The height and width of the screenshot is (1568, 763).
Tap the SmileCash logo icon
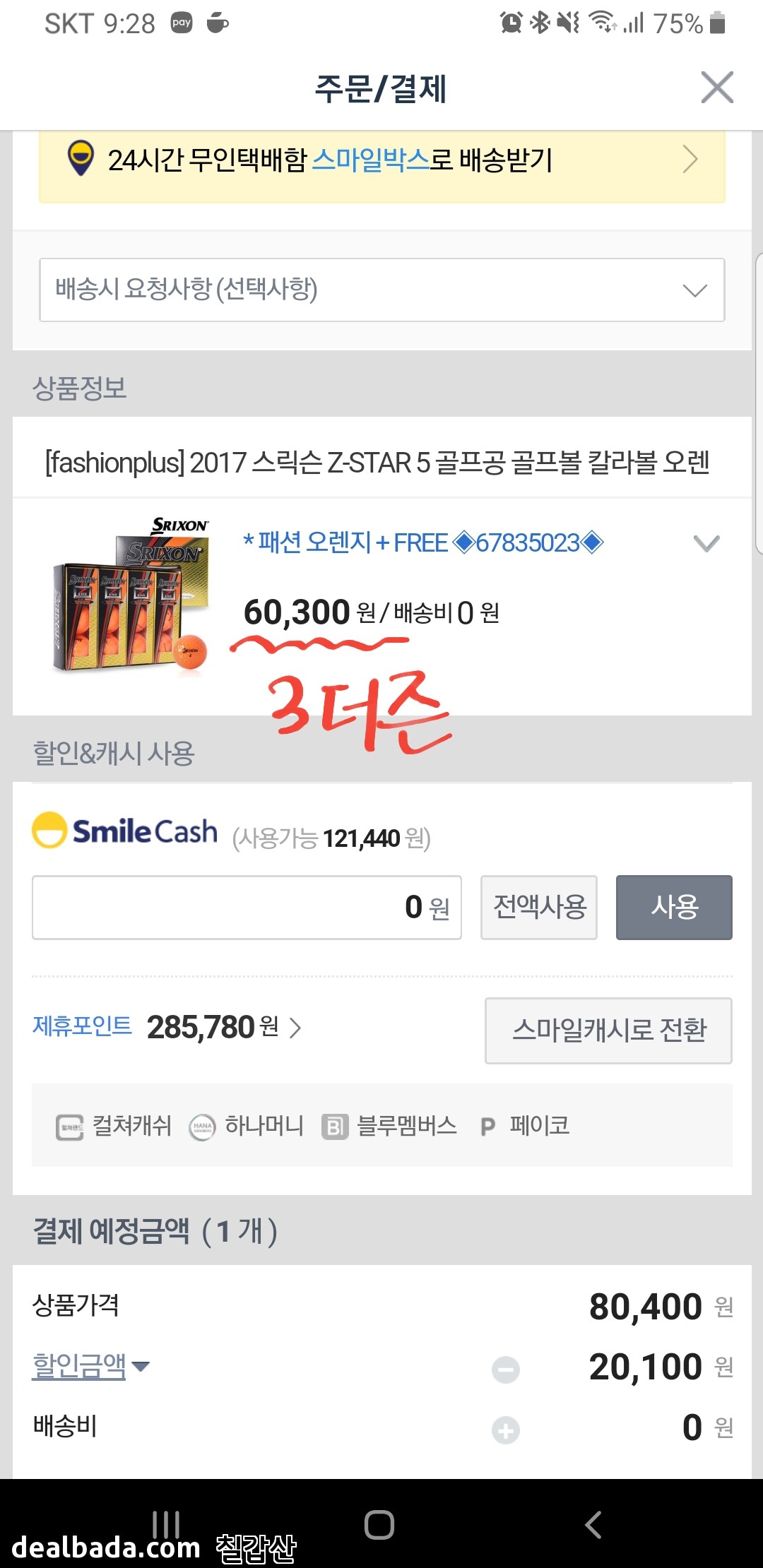click(49, 830)
